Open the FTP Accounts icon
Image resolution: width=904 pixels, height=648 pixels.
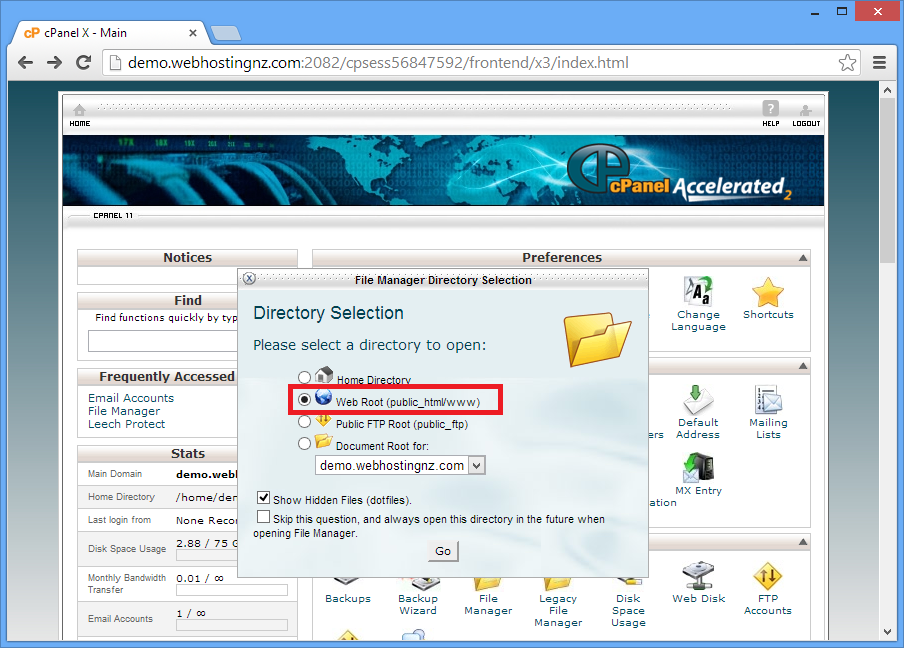(x=767, y=576)
